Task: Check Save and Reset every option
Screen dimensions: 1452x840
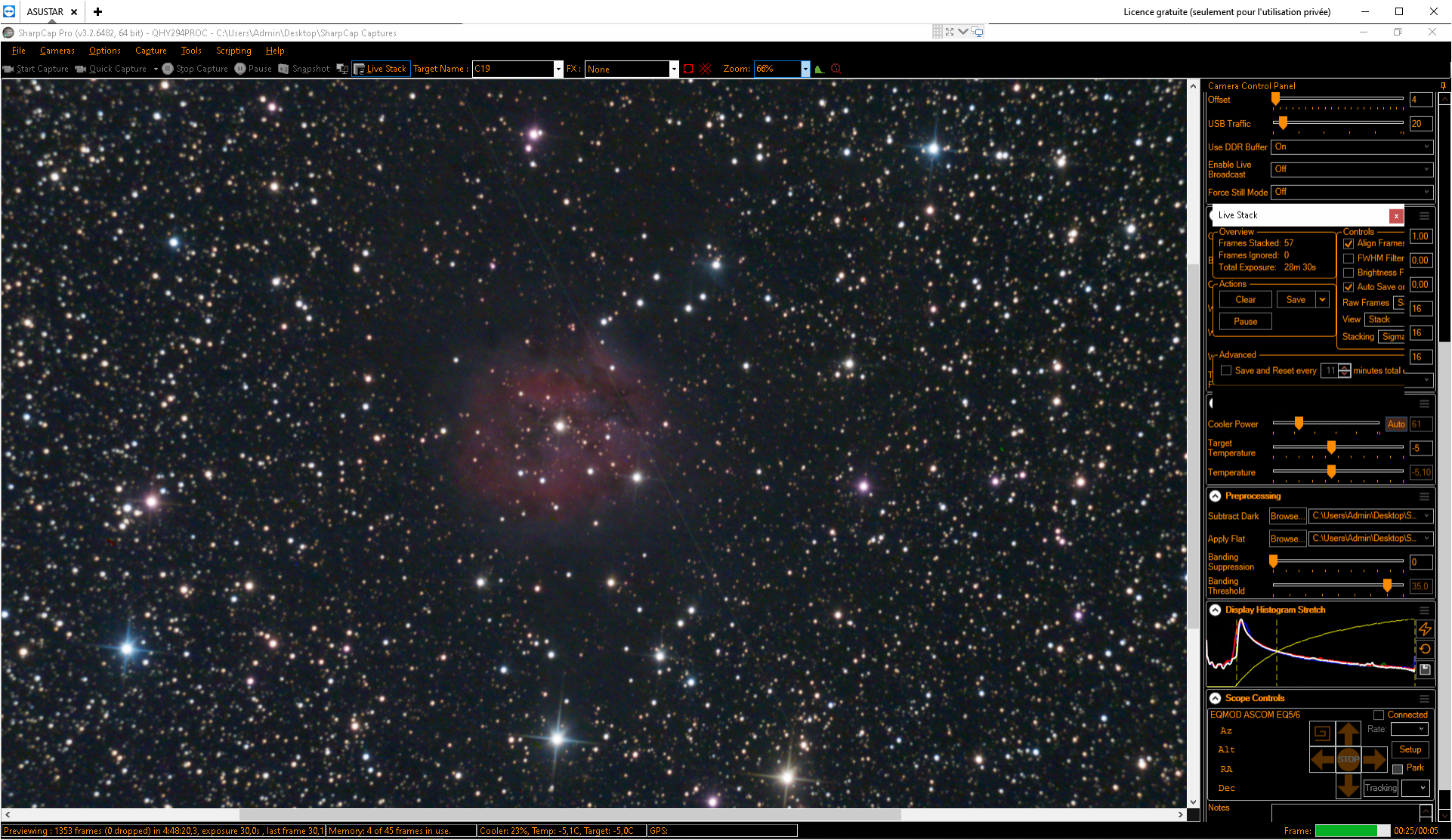Action: [x=1227, y=371]
